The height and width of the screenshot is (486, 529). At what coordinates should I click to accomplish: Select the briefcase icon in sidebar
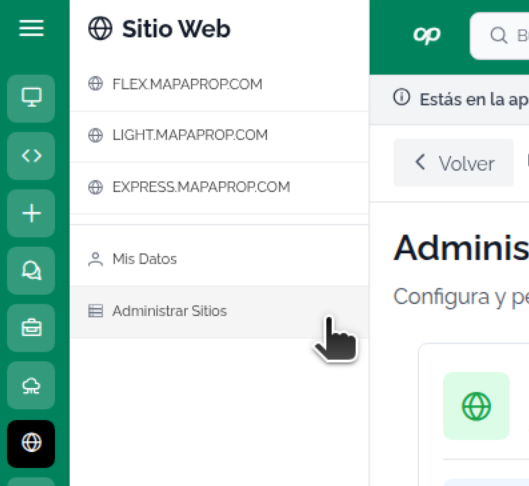point(31,328)
